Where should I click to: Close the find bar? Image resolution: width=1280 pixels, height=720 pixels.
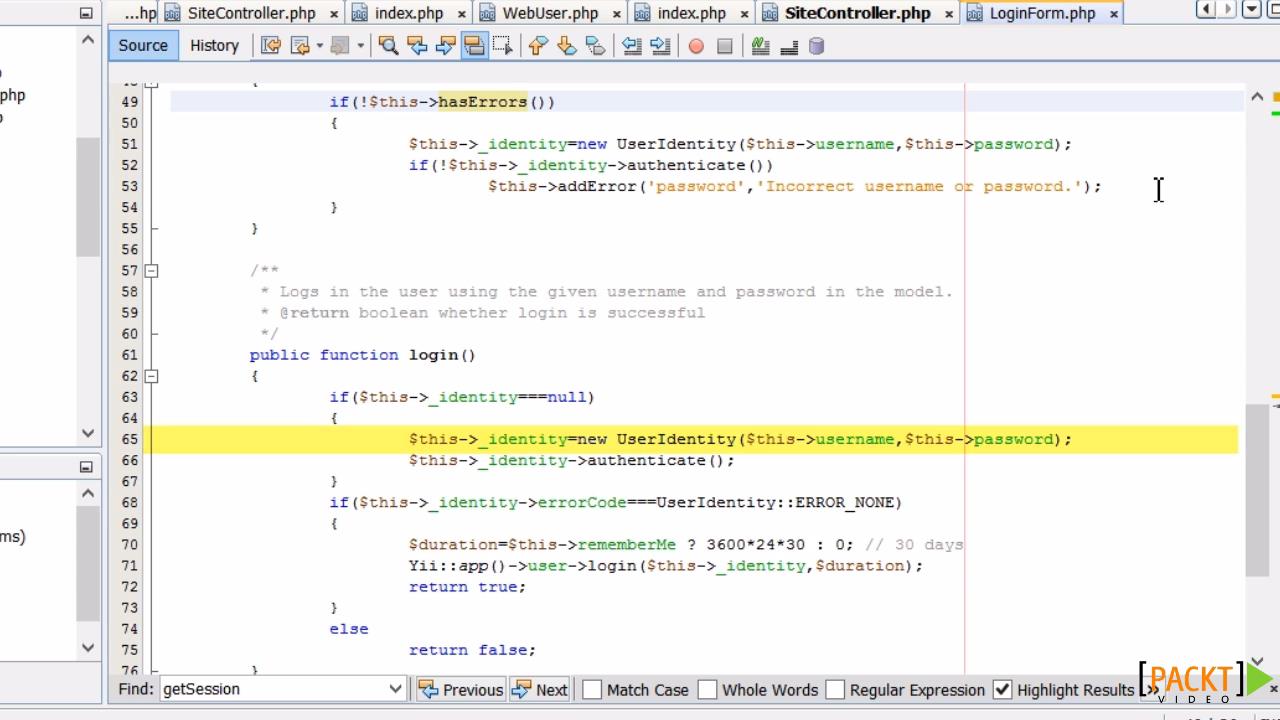(x=1273, y=689)
